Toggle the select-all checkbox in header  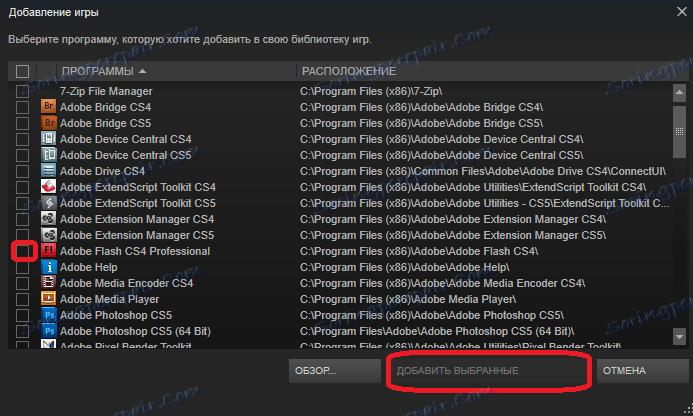[23, 71]
